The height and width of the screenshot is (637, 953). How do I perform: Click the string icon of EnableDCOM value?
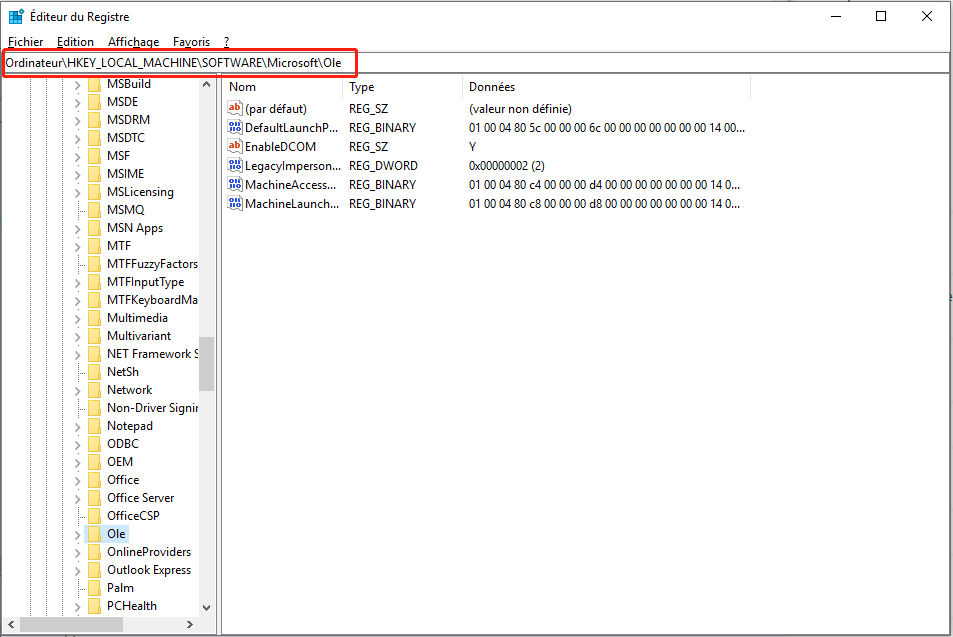[235, 147]
